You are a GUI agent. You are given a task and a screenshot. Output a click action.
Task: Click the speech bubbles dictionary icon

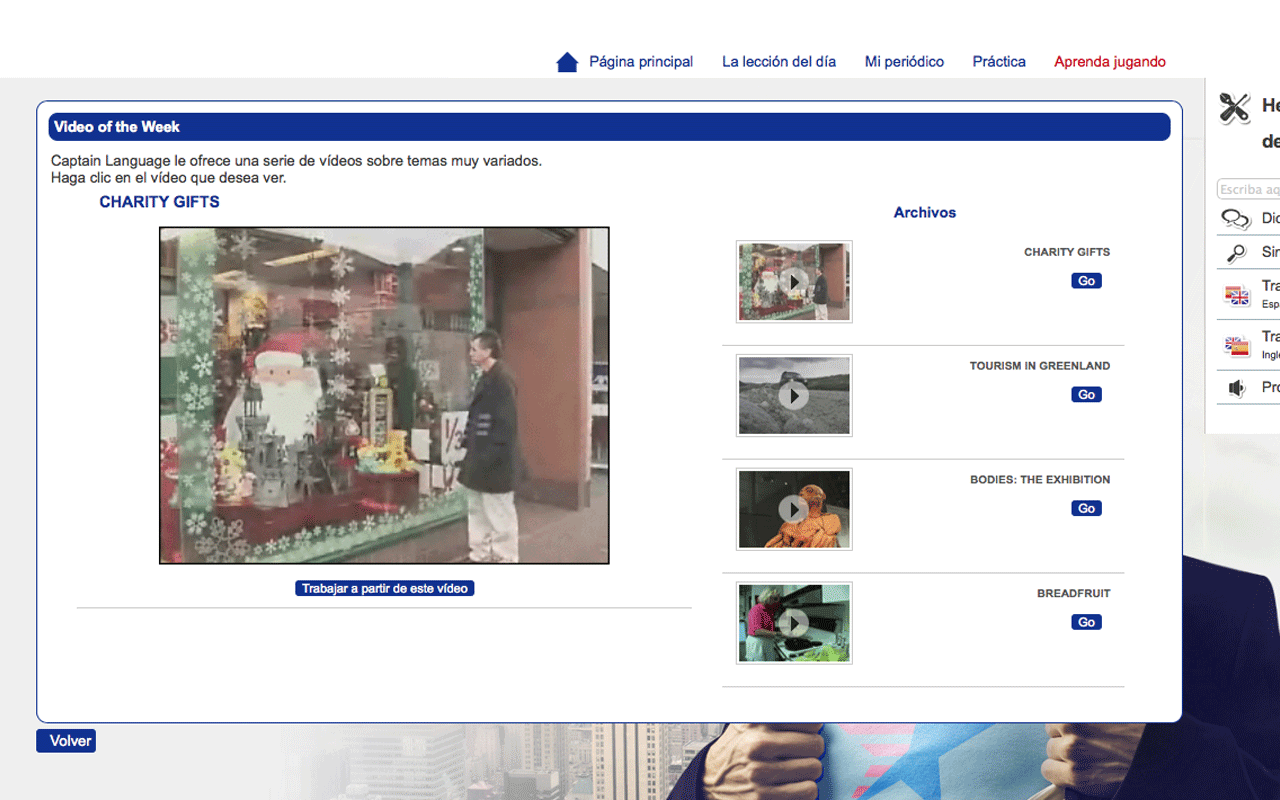click(x=1236, y=219)
